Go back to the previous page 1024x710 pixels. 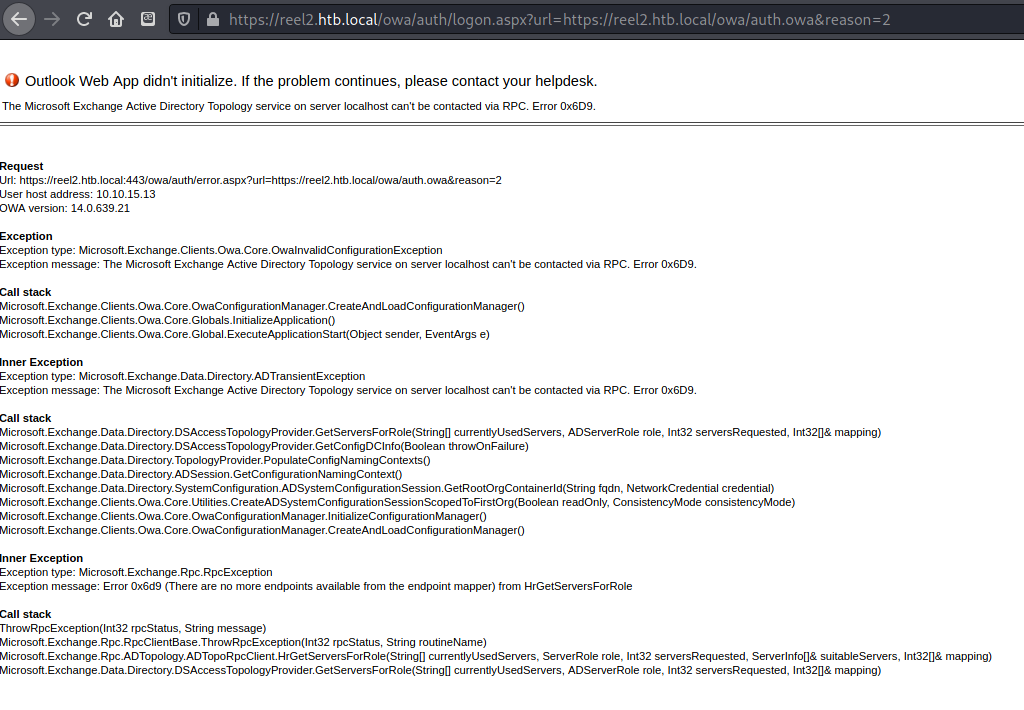click(x=20, y=19)
